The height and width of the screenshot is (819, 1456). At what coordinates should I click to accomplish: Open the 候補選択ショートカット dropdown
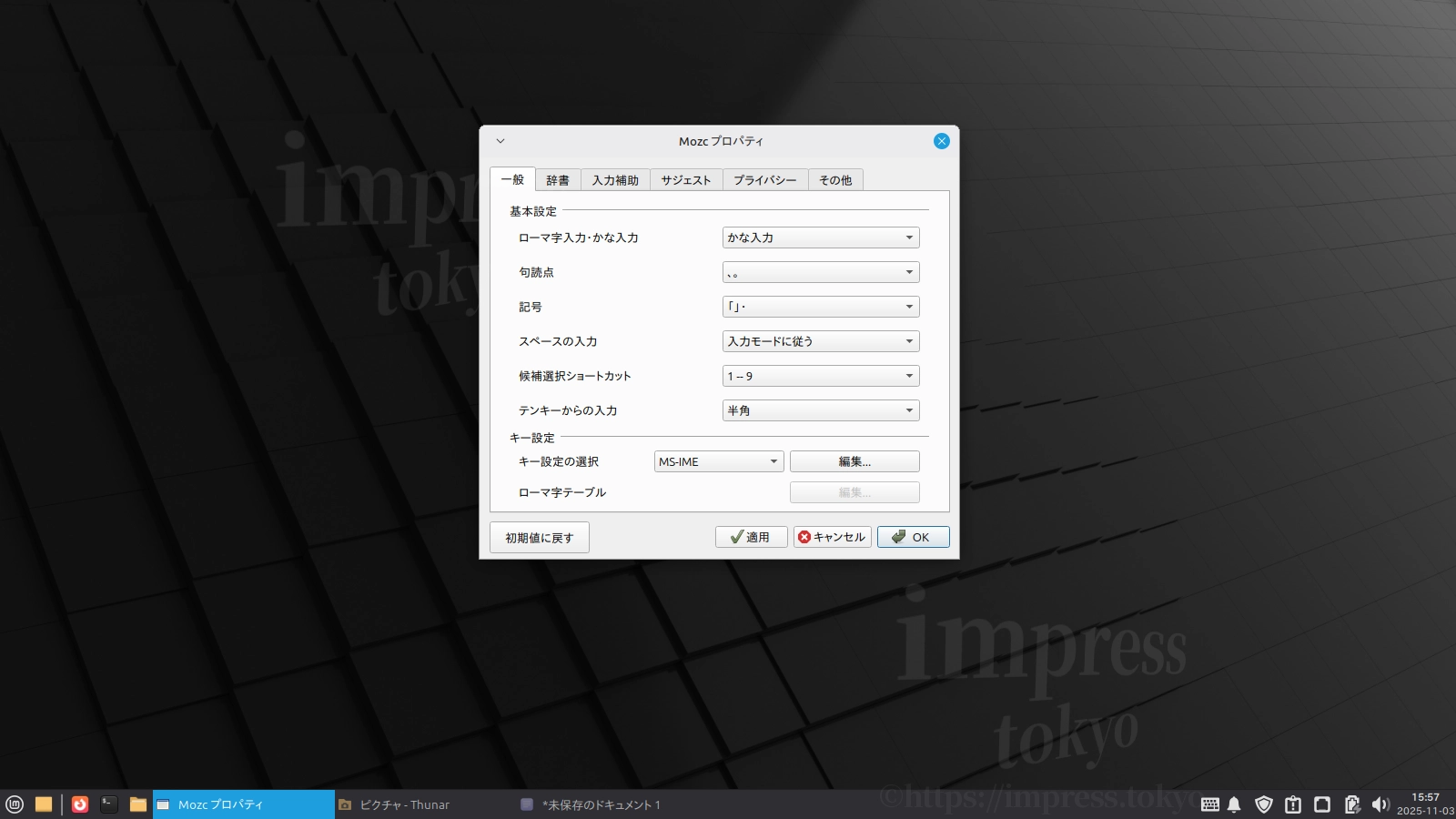point(821,376)
